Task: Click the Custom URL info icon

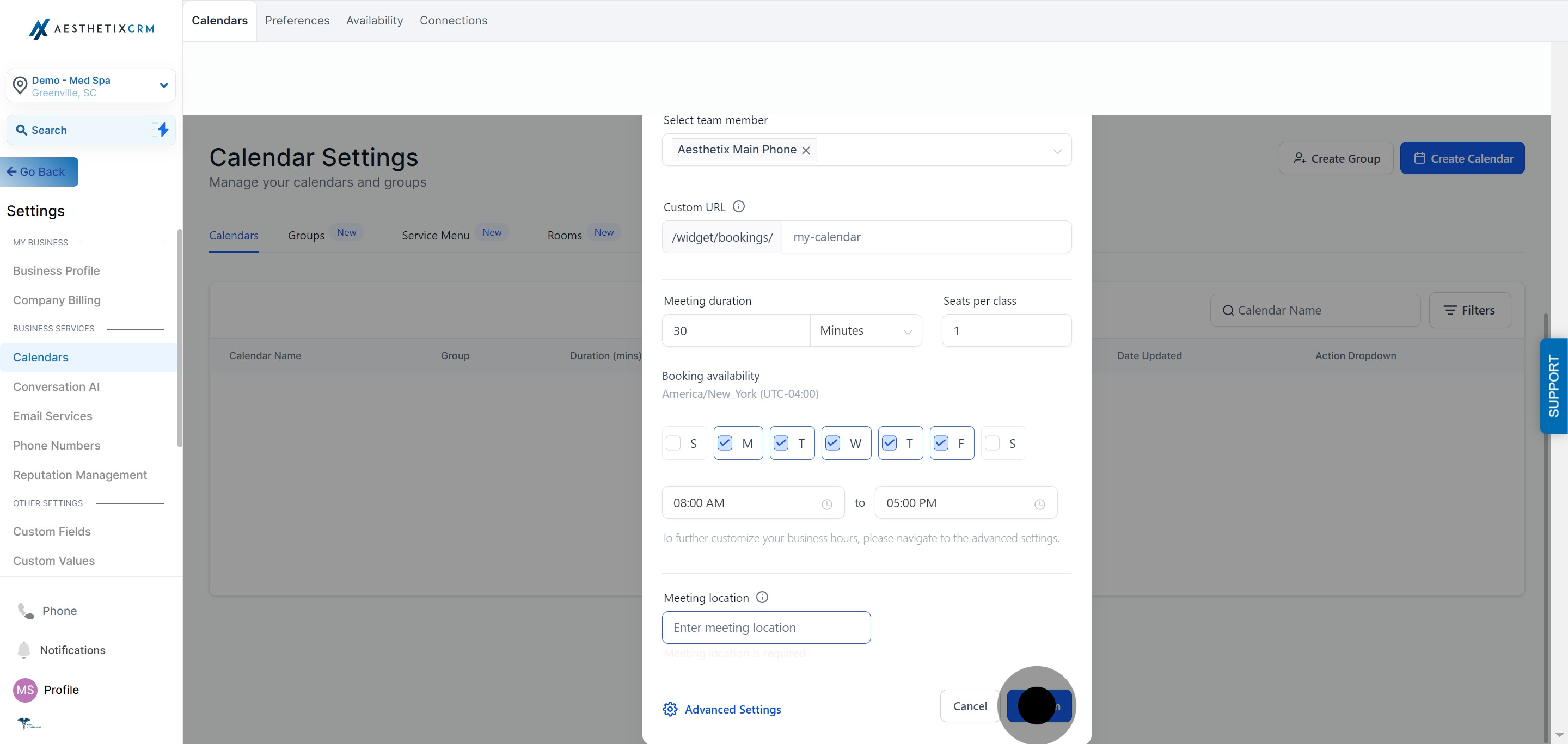Action: pyautogui.click(x=738, y=207)
